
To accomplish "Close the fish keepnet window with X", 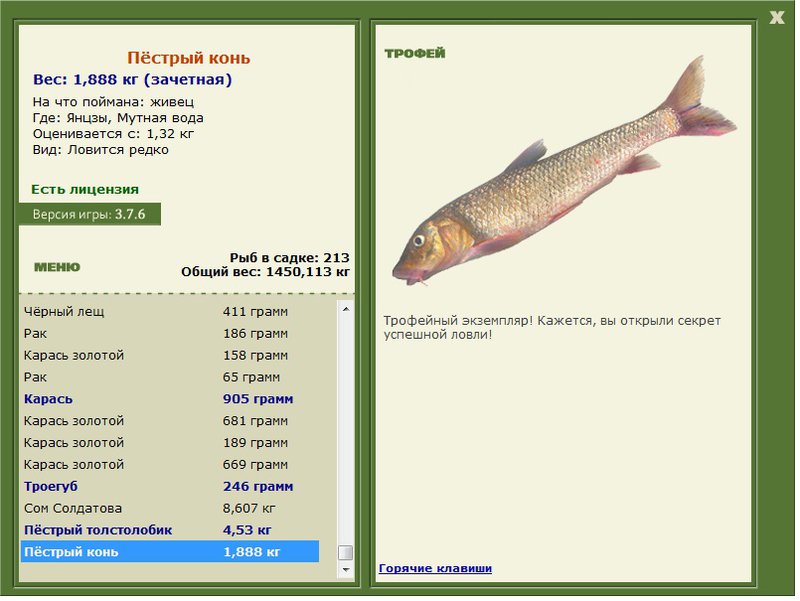I will pyautogui.click(x=777, y=17).
